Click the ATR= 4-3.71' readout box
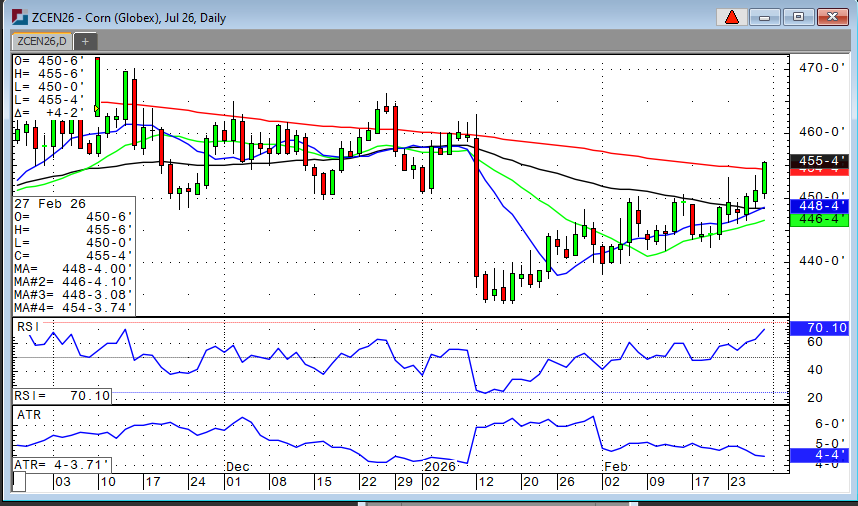 62,465
